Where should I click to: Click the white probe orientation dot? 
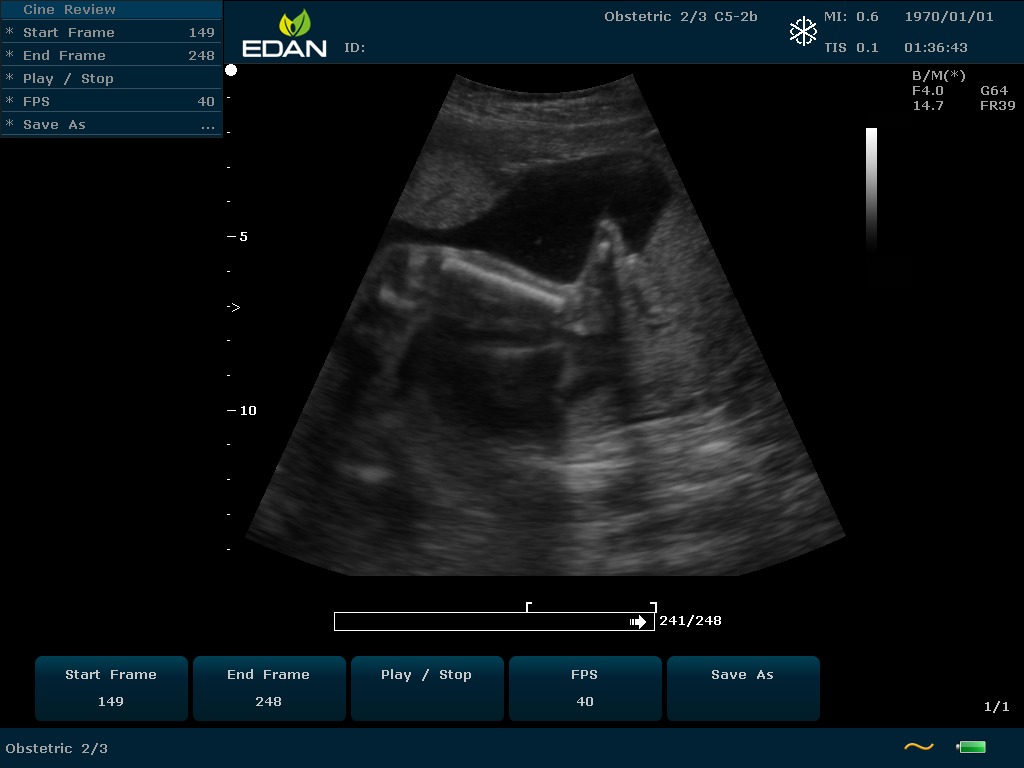[x=231, y=70]
